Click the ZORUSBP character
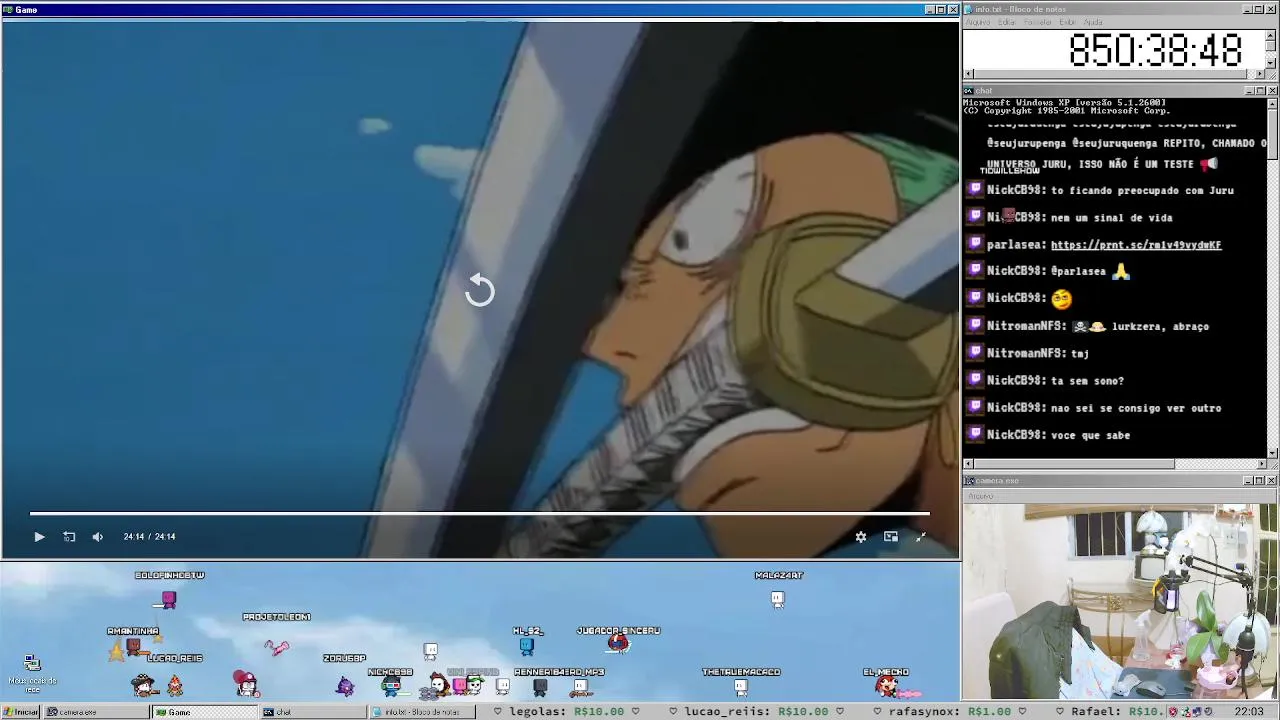Viewport: 1280px width, 720px height. [345, 686]
